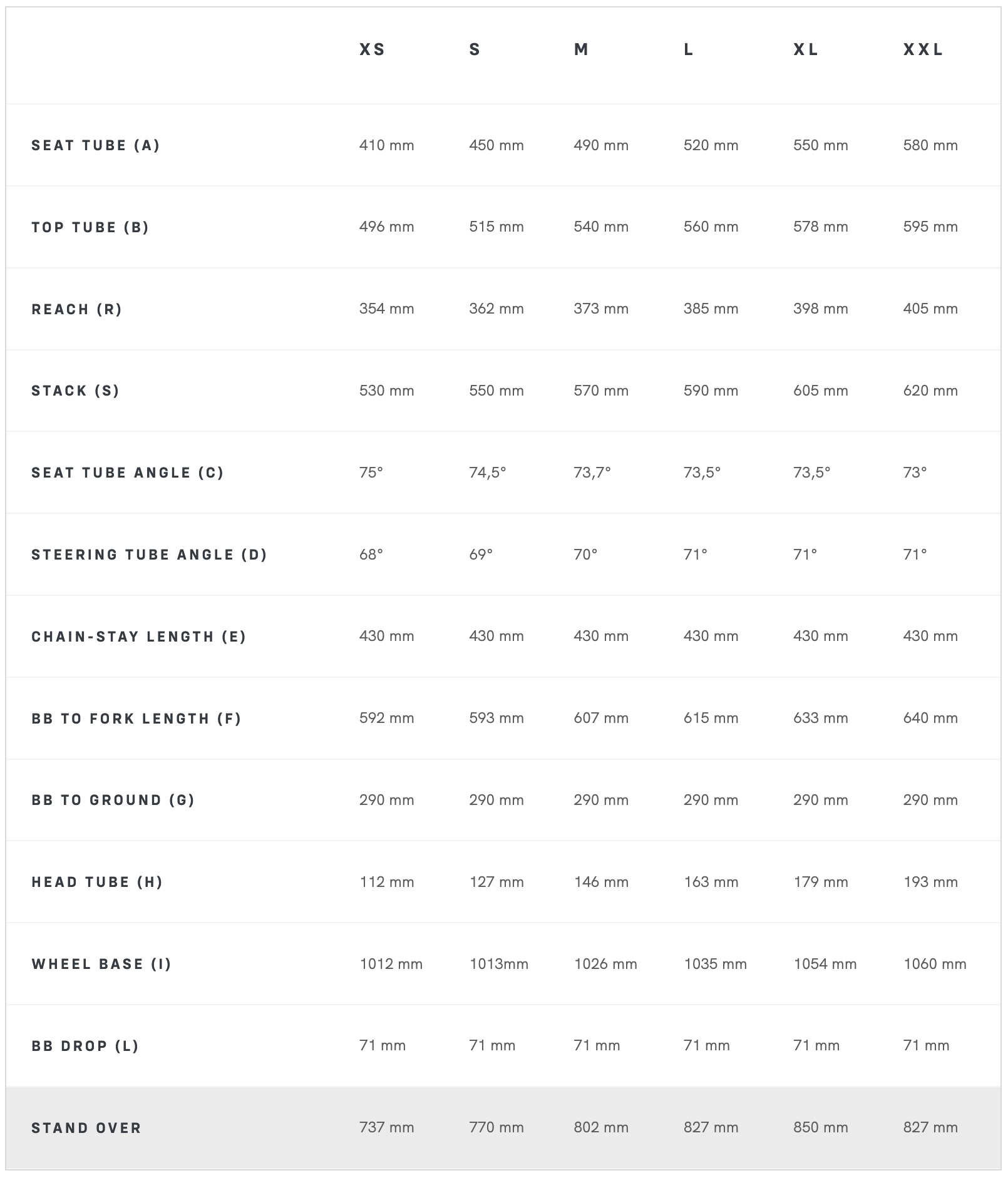Select the 595 mm top tube value
This screenshot has width=1008, height=1178.
tap(930, 227)
